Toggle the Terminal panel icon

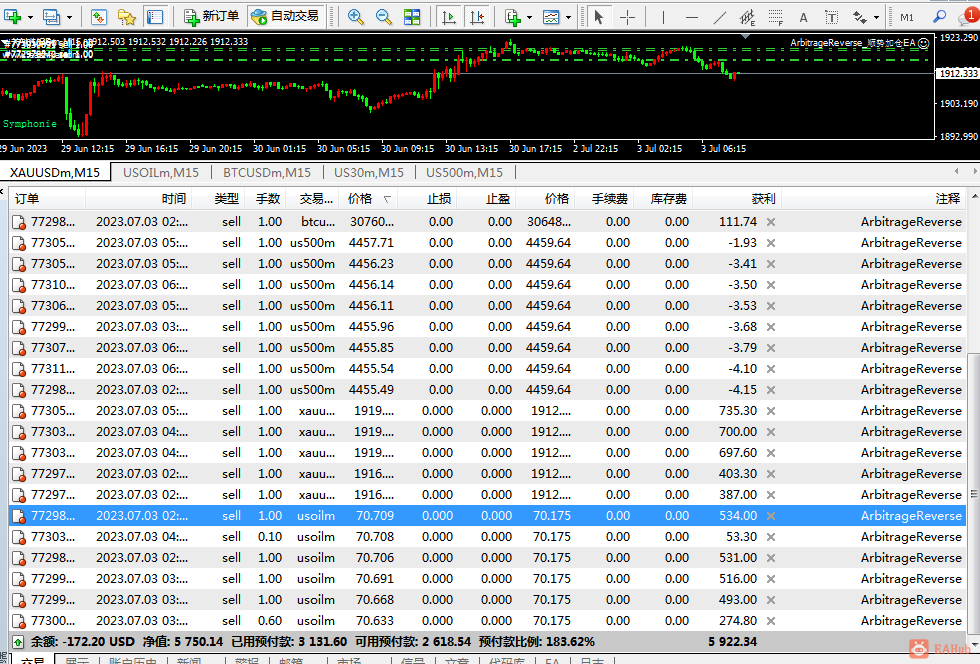155,17
